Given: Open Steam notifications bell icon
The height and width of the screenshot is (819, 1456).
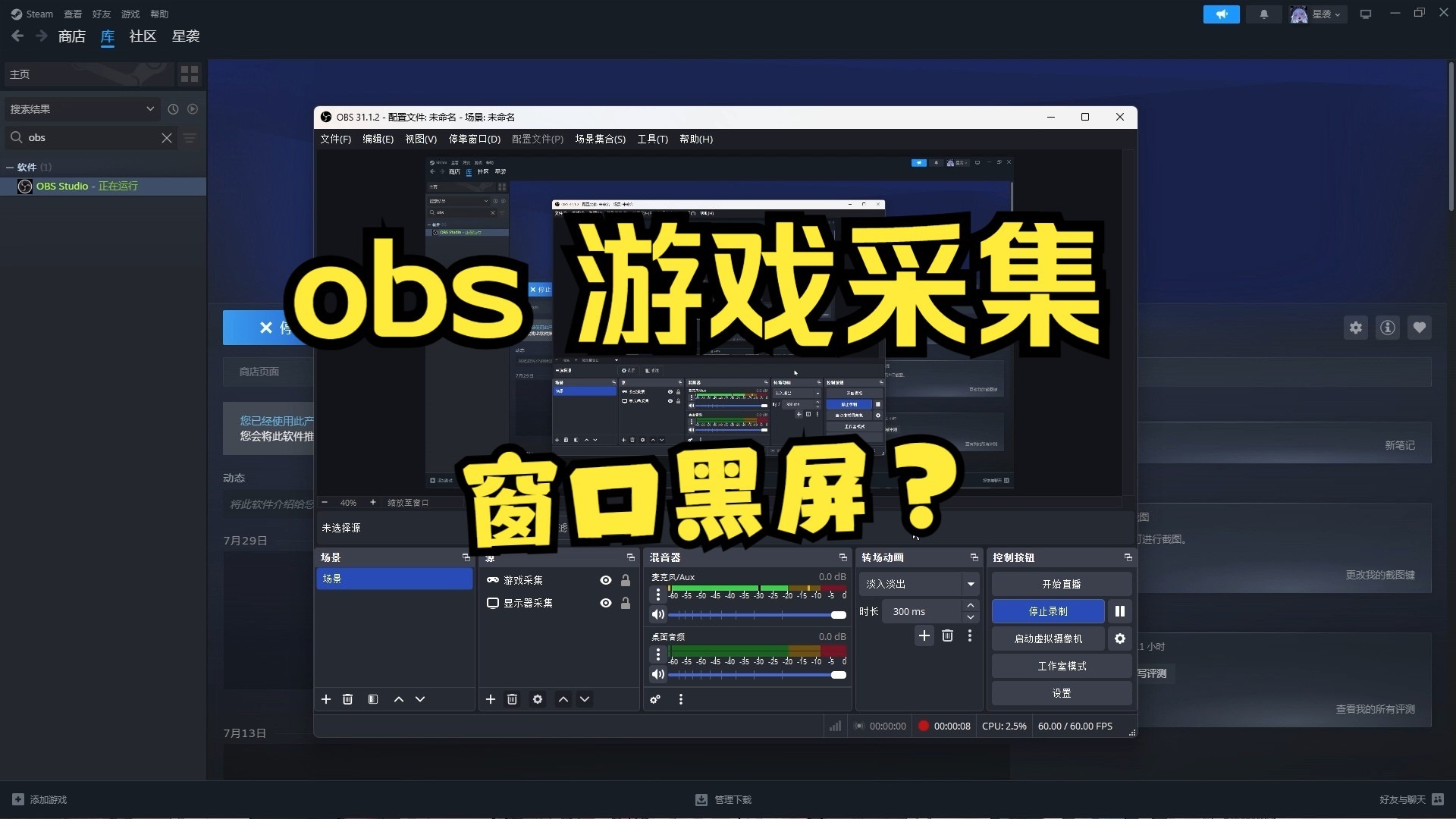Looking at the screenshot, I should 1263,14.
